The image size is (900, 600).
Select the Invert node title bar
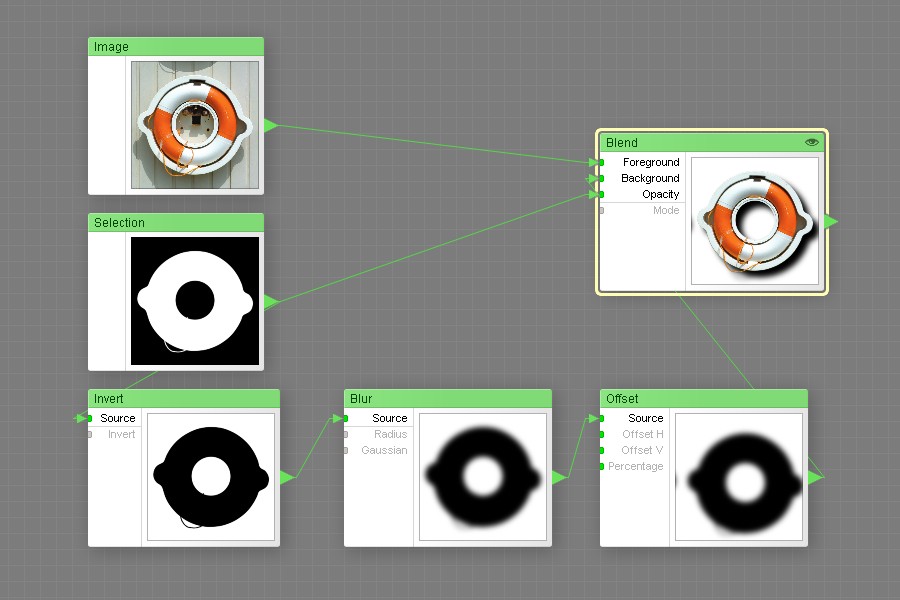pos(184,398)
